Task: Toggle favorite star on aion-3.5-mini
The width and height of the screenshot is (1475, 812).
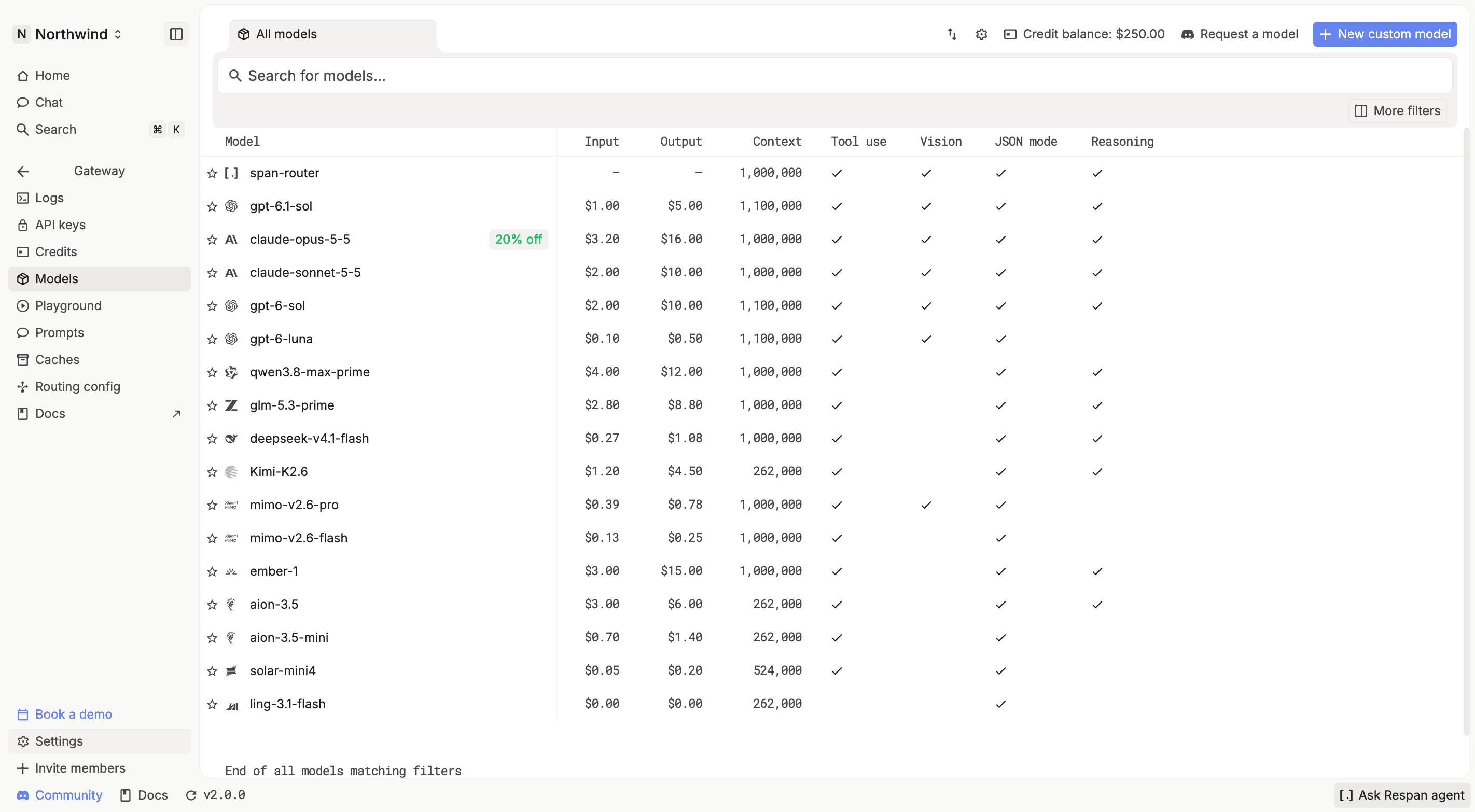Action: [x=213, y=638]
